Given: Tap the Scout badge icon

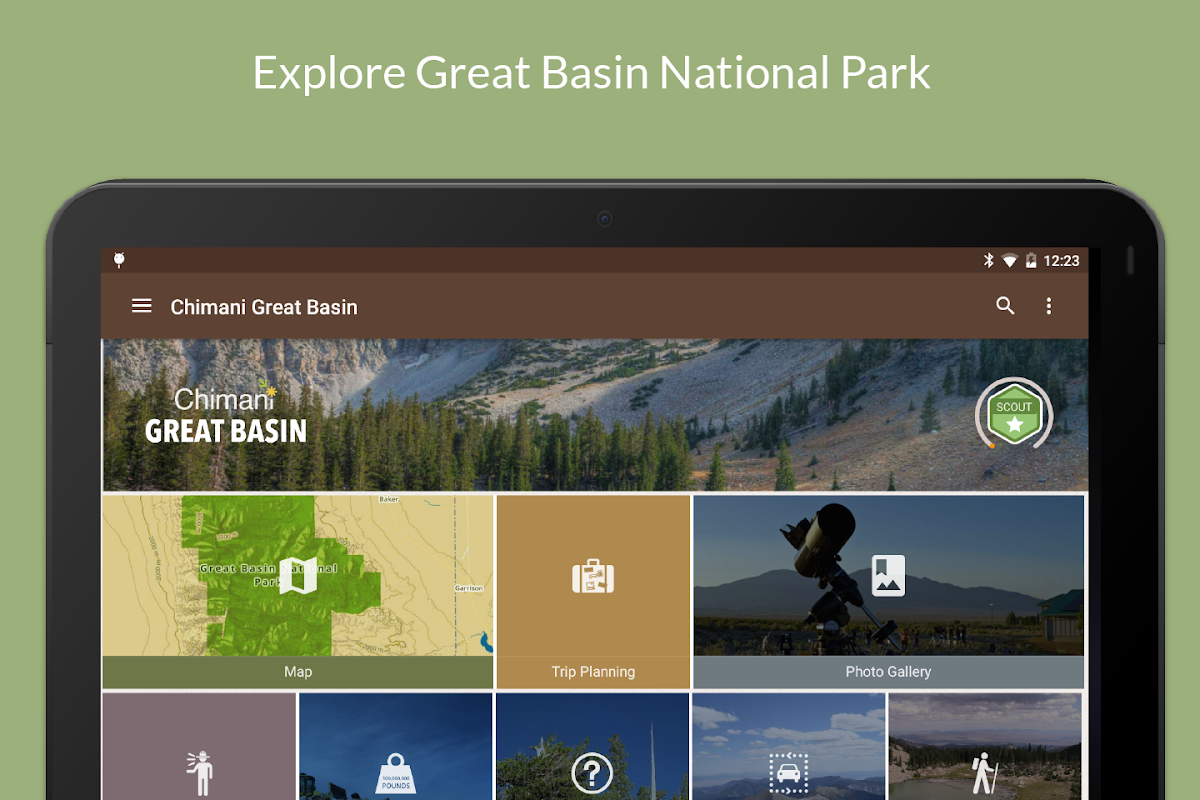Looking at the screenshot, I should [x=1014, y=414].
